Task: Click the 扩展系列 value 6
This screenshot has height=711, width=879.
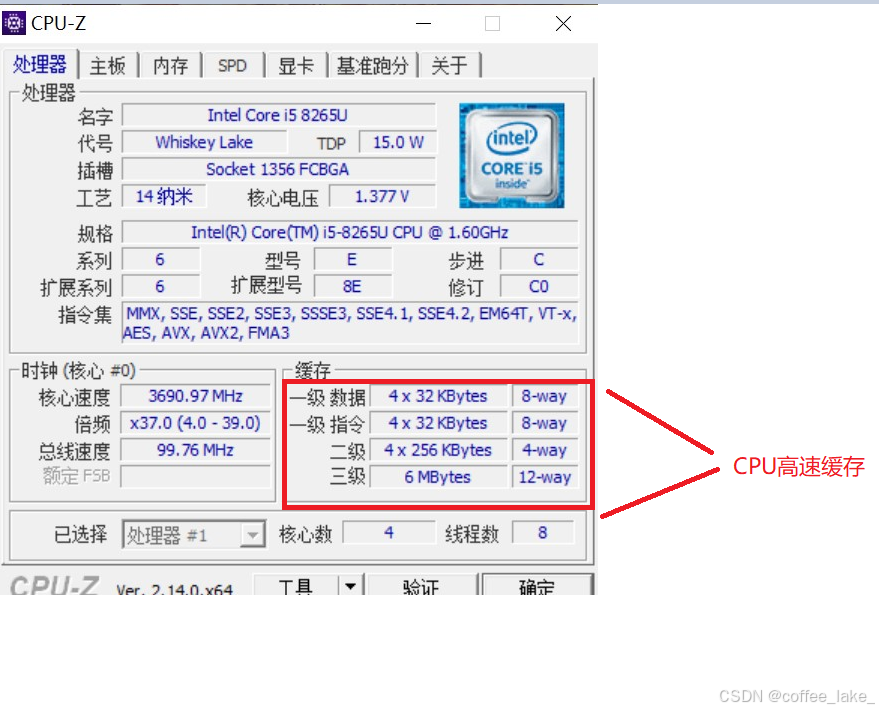Action: [x=160, y=287]
